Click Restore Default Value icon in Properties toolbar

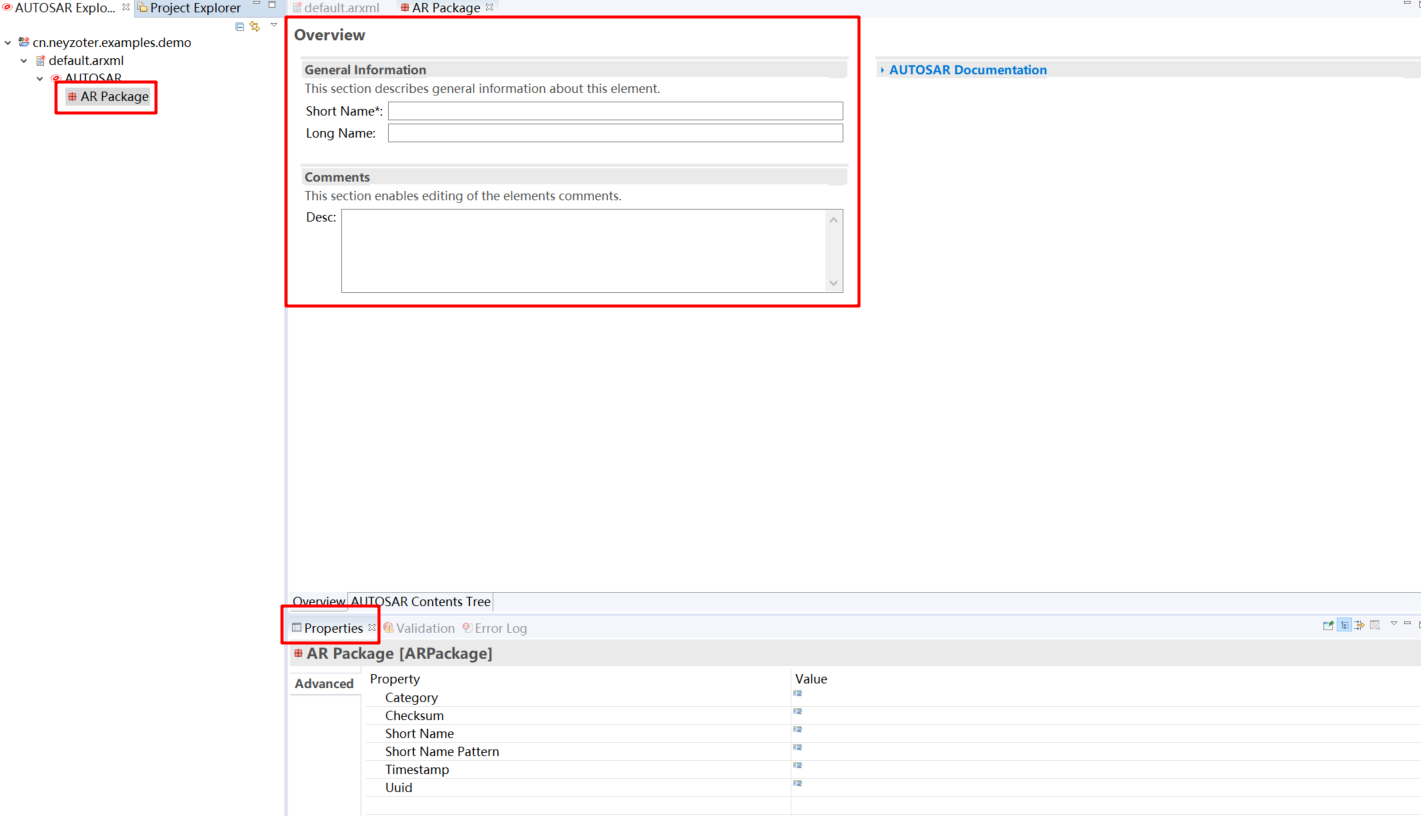[x=1375, y=625]
